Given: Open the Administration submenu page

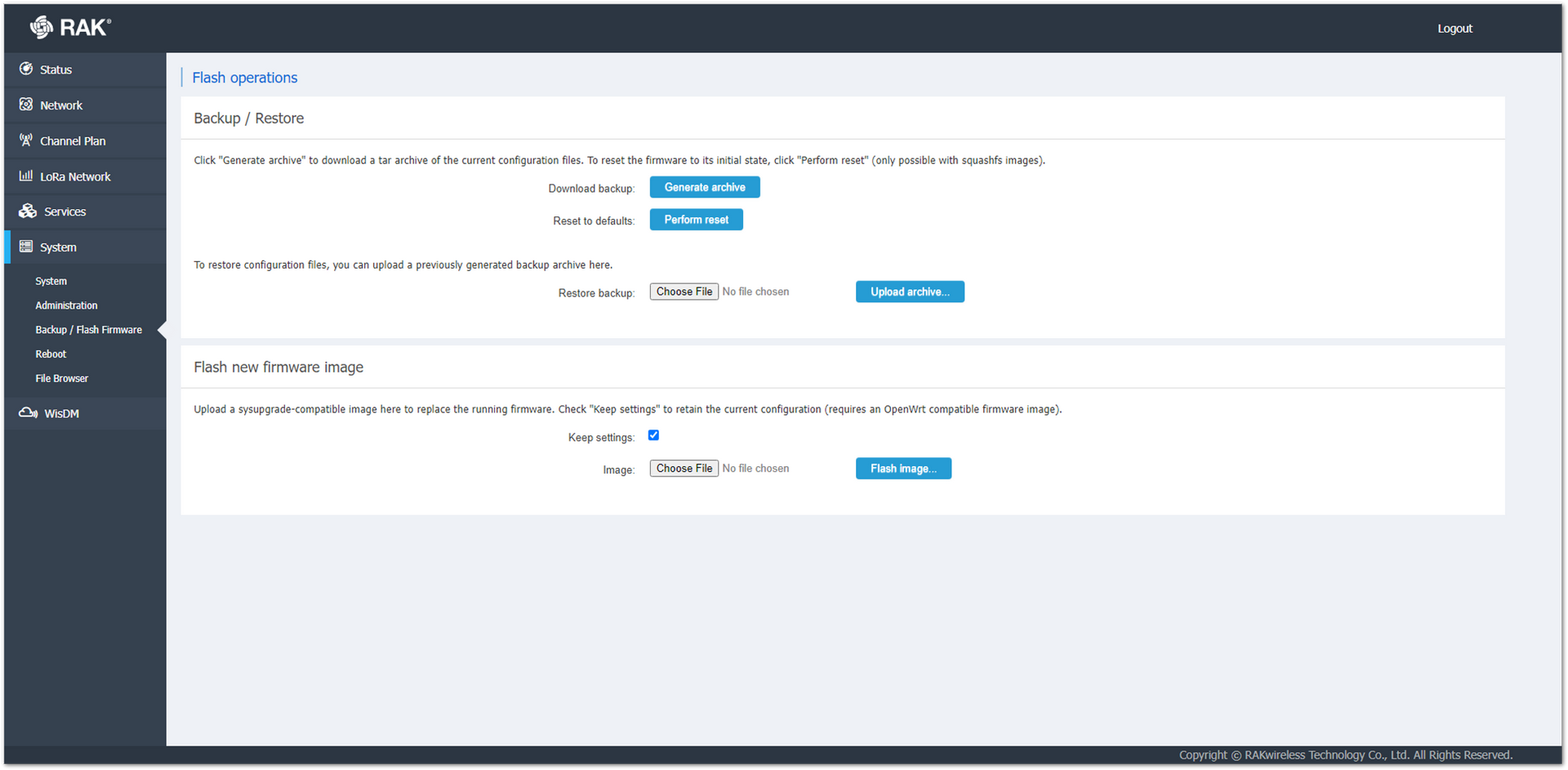Looking at the screenshot, I should pyautogui.click(x=66, y=305).
